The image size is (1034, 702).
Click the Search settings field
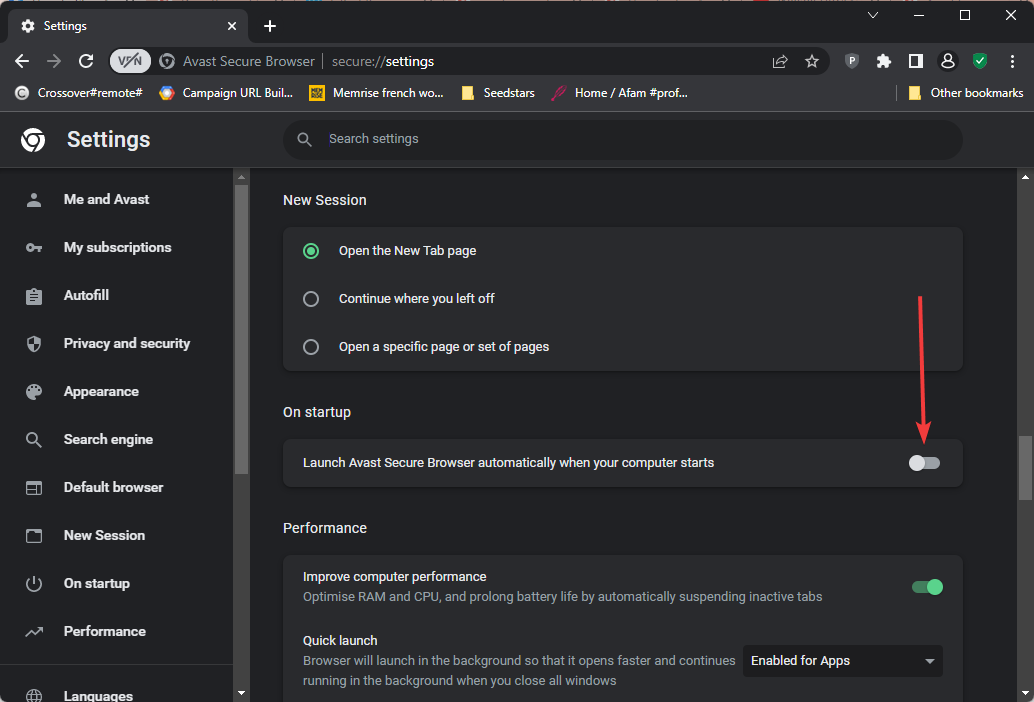(x=623, y=139)
